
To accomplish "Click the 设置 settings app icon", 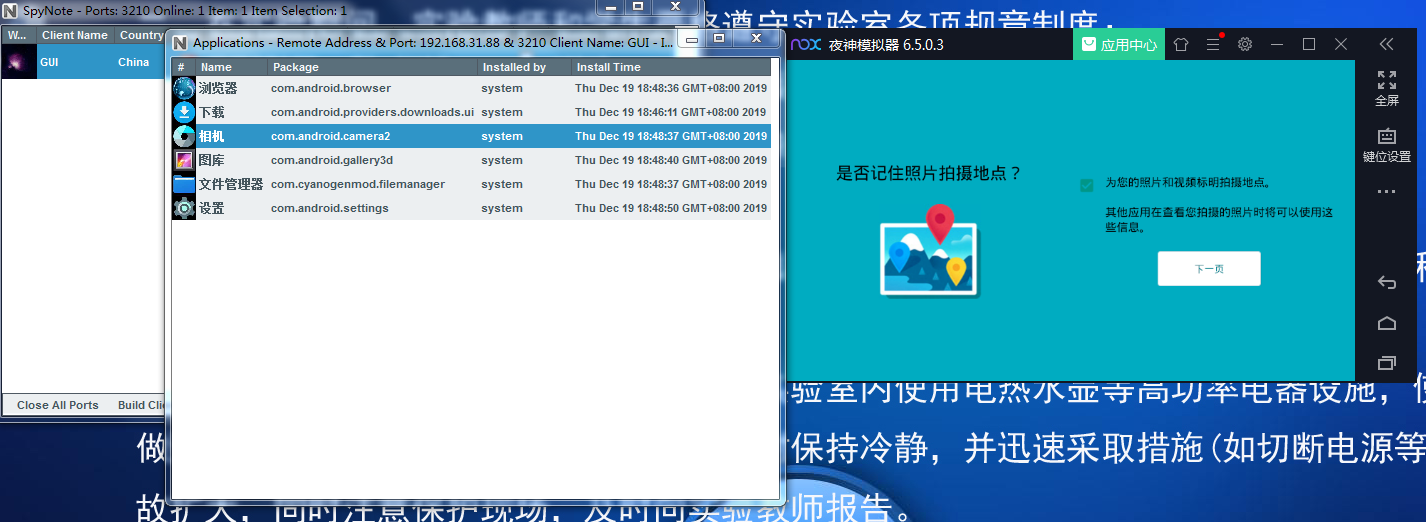I will click(x=184, y=208).
